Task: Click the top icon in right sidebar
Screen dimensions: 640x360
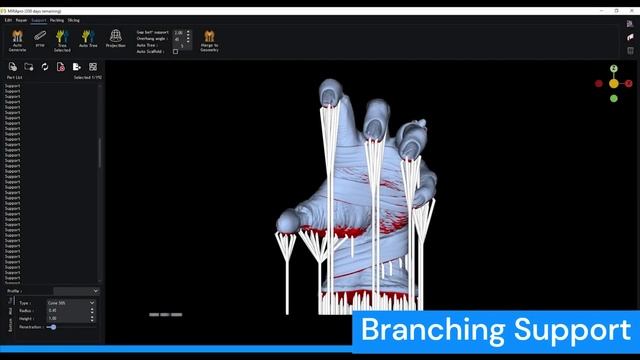Action: 630,24
